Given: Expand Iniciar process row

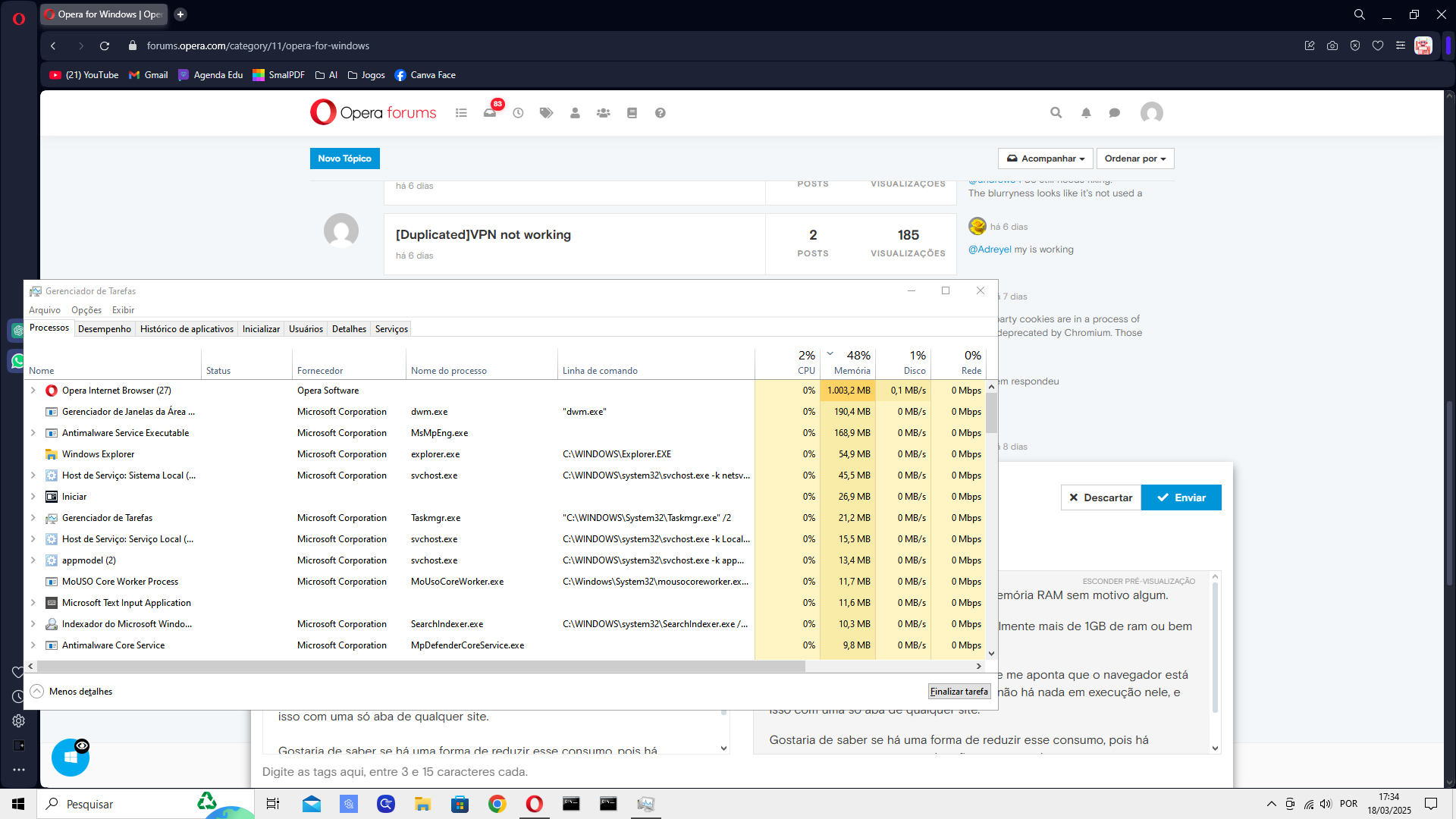Looking at the screenshot, I should pyautogui.click(x=33, y=497).
